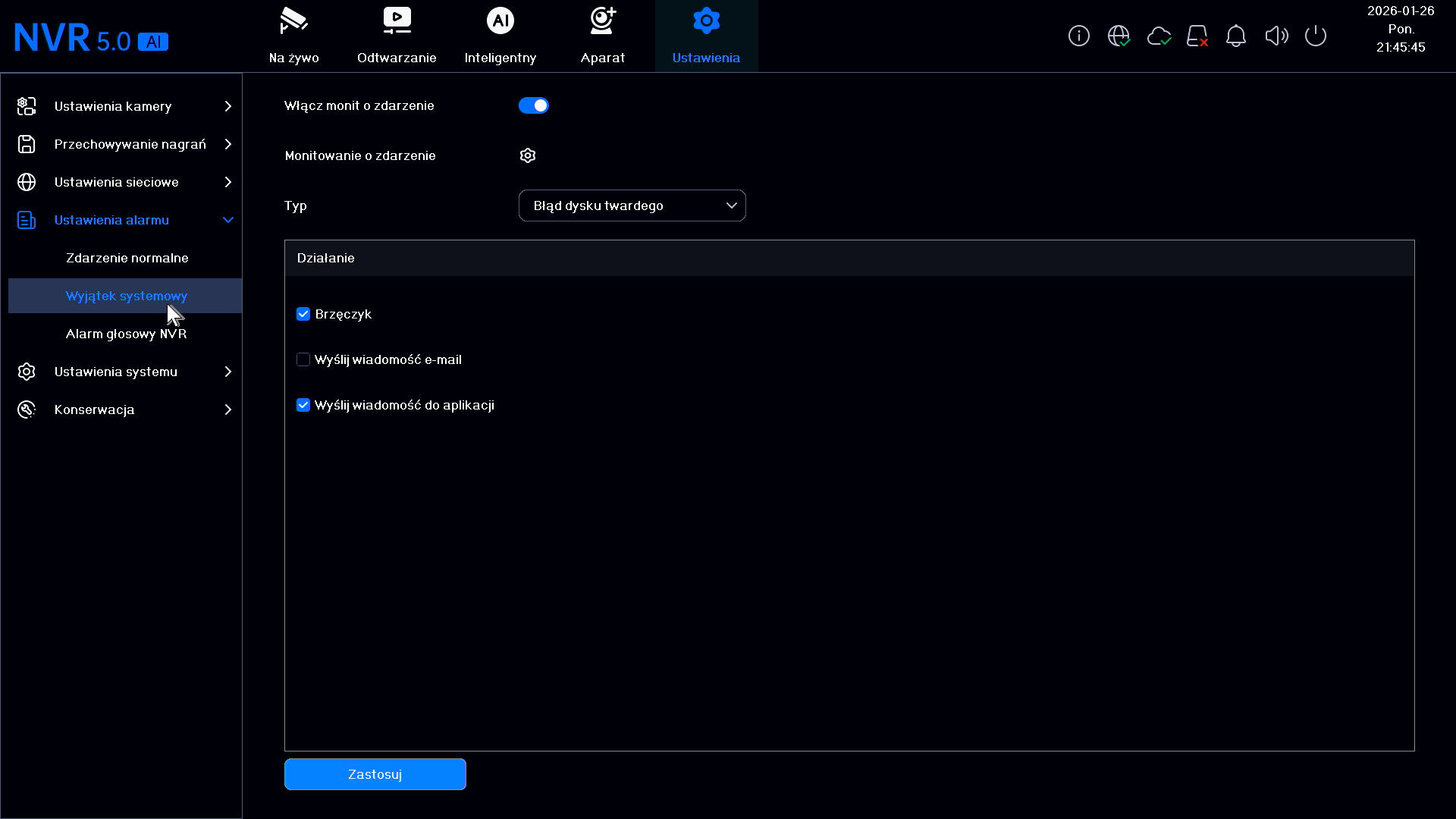This screenshot has width=1456, height=819.
Task: Expand Ustawienia kamery section
Action: click(x=125, y=106)
